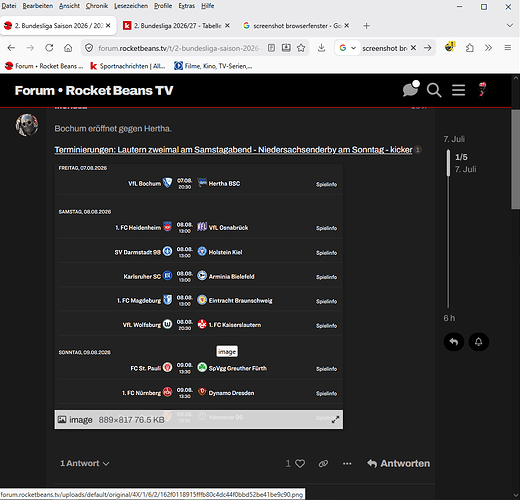This screenshot has height=500, width=520.
Task: Open the search engine dropdown arrow
Action: point(353,48)
